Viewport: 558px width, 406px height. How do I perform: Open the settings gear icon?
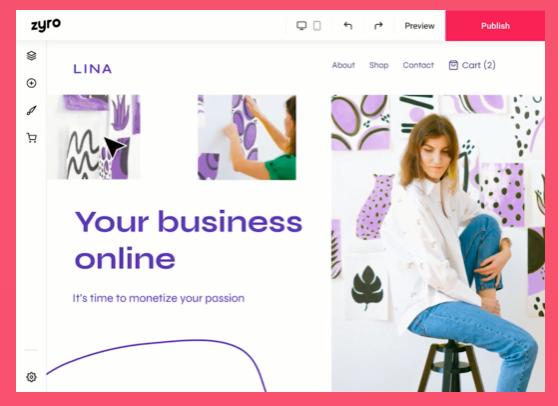[x=31, y=377]
